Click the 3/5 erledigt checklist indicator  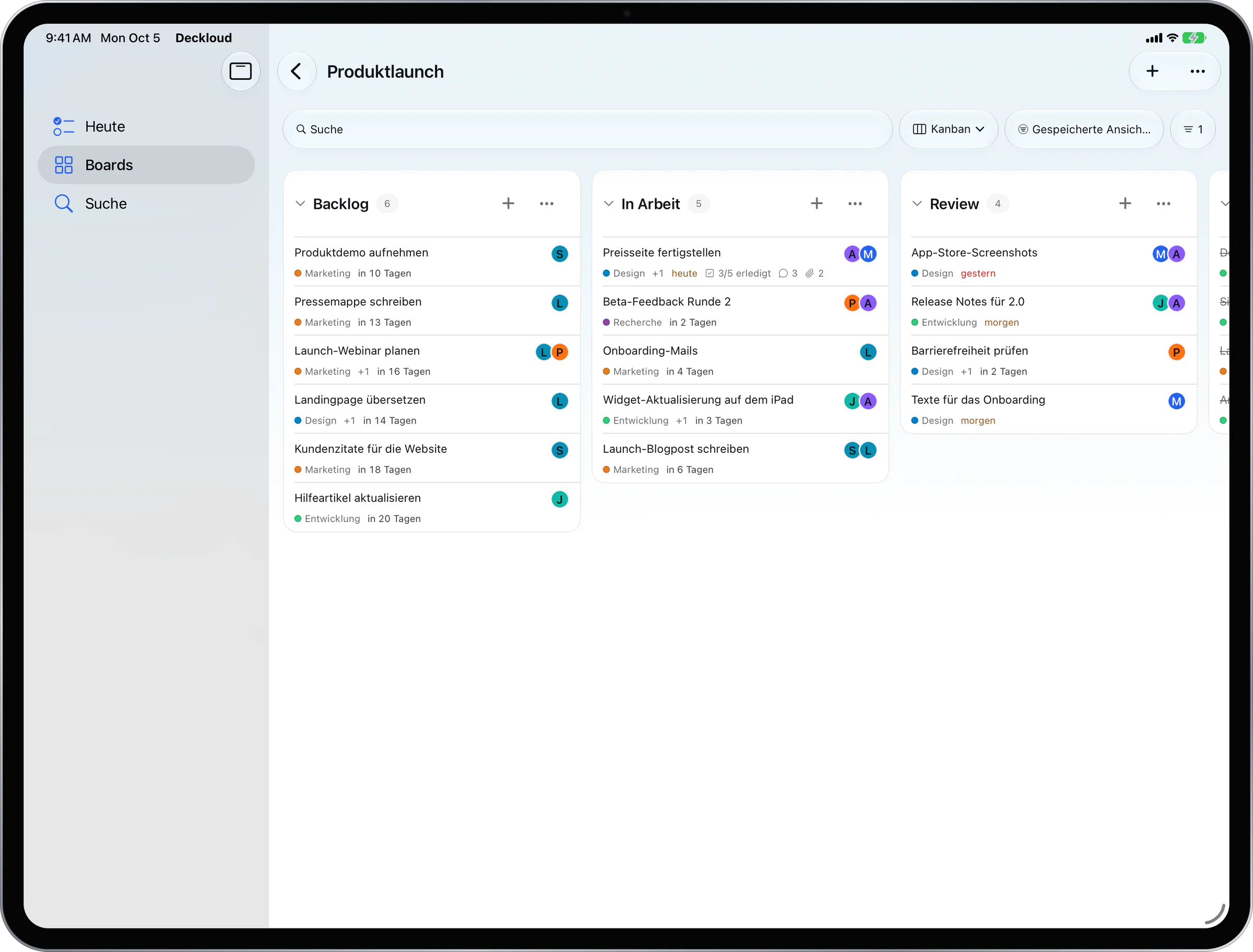click(738, 273)
